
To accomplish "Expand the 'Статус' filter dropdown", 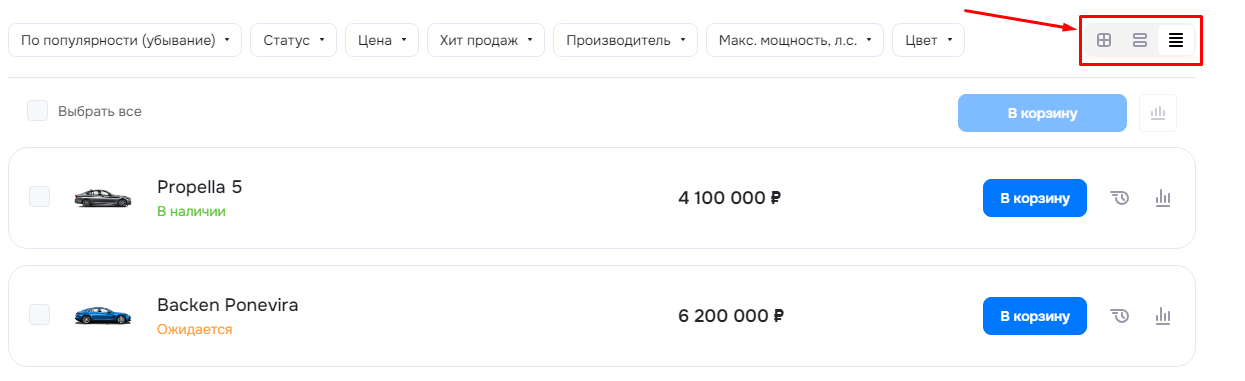I will [x=294, y=40].
